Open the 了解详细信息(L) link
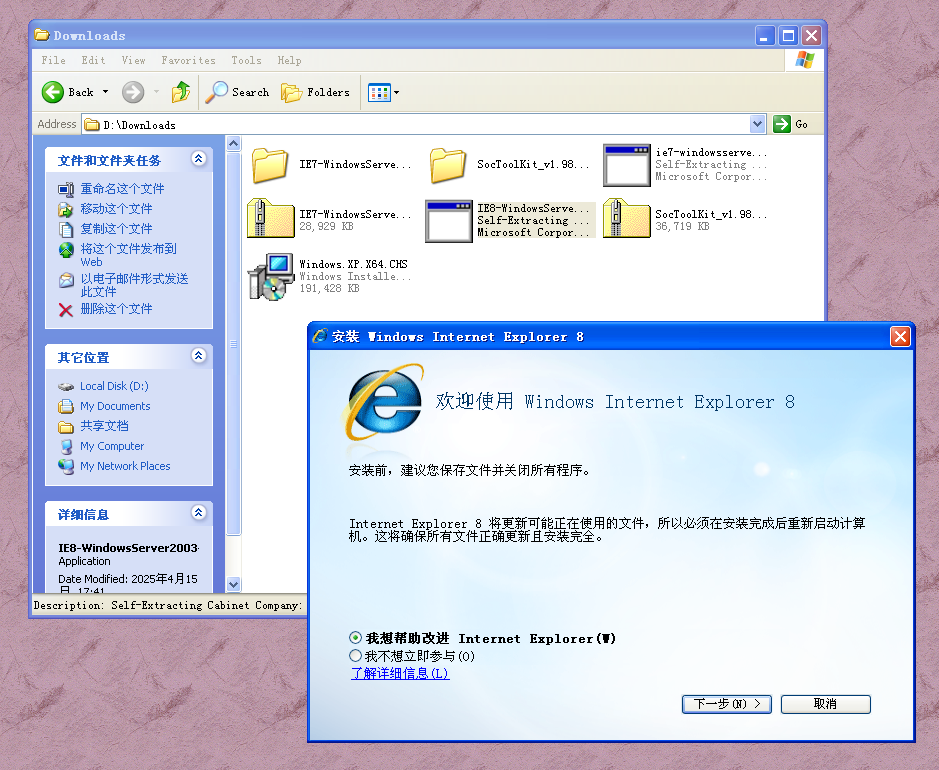The height and width of the screenshot is (770, 939). click(x=400, y=674)
